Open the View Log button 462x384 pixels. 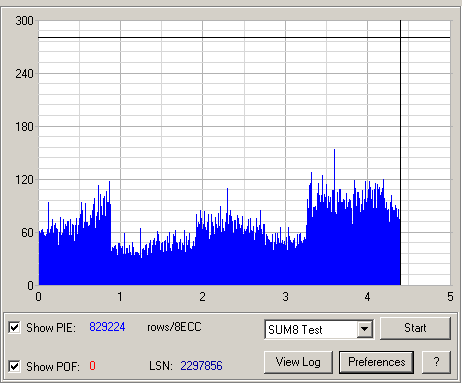pos(298,362)
